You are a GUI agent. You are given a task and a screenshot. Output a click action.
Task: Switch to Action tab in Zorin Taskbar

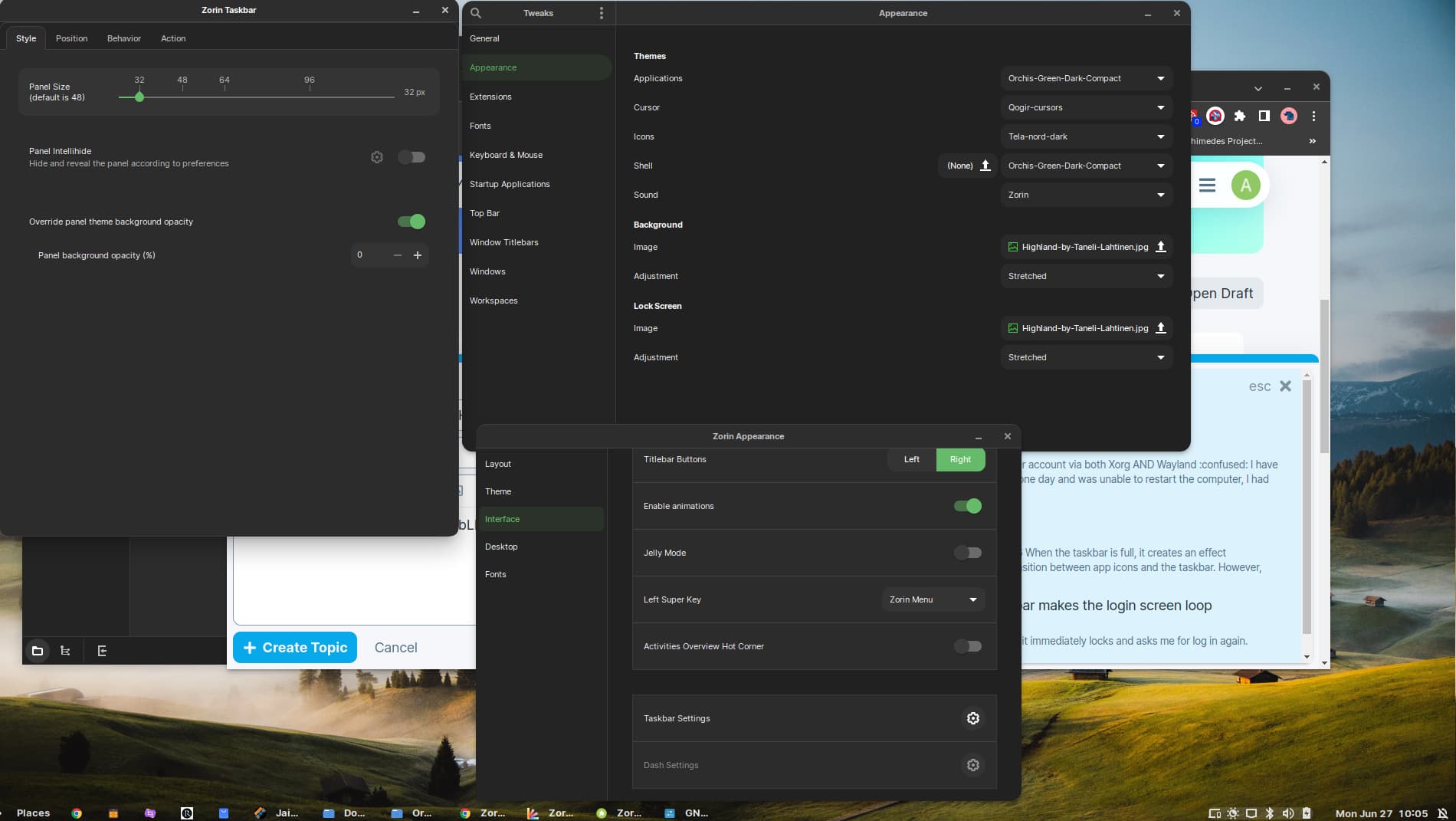[x=173, y=38]
